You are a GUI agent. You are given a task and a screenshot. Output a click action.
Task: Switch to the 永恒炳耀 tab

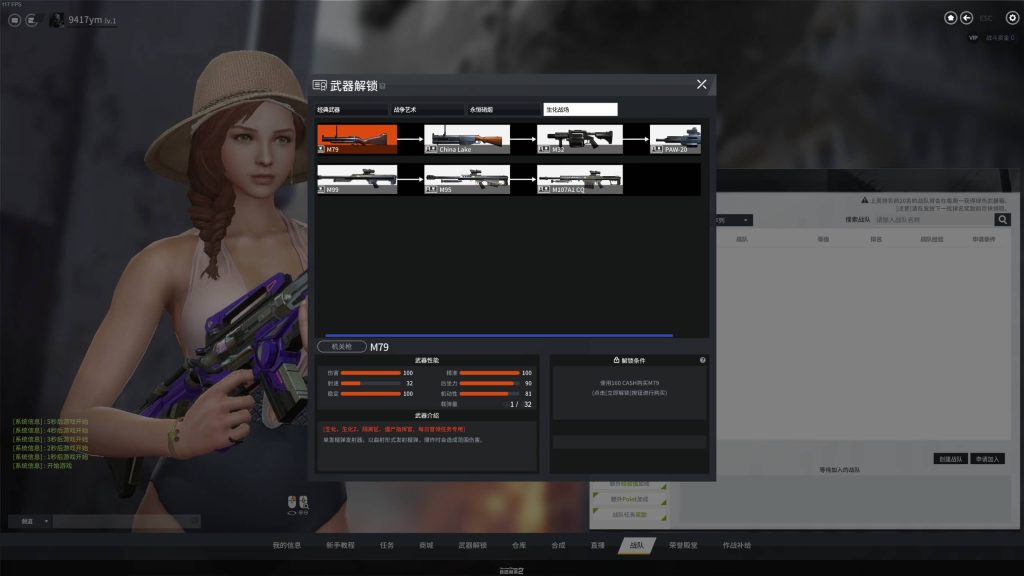click(503, 110)
